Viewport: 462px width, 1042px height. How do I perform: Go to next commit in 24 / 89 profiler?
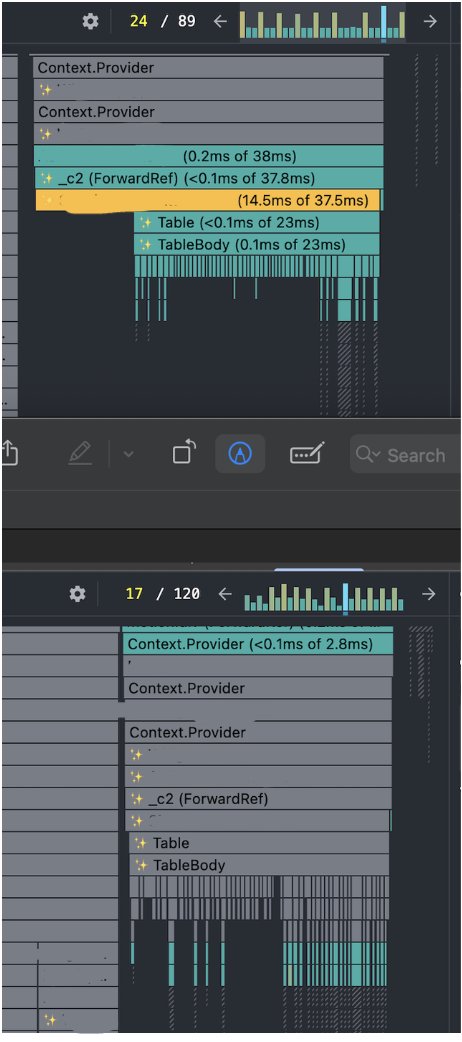pos(431,21)
